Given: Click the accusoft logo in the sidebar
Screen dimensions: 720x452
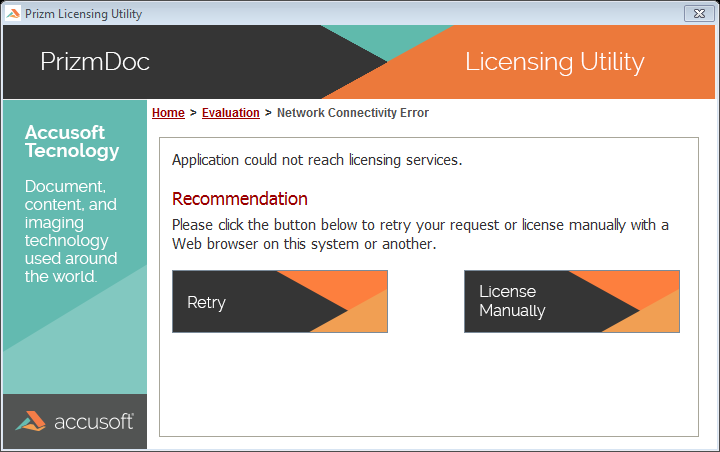Looking at the screenshot, I should [74, 421].
